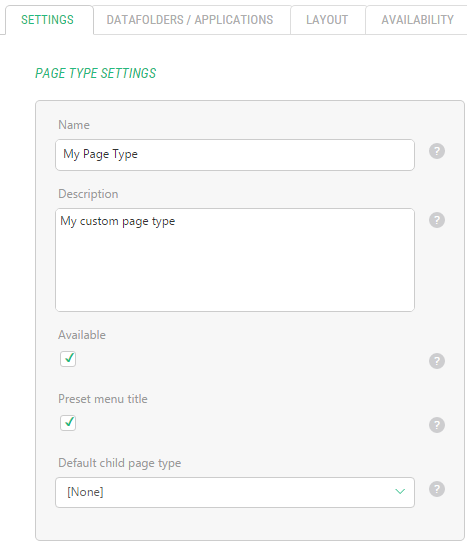Click the Name field label
This screenshot has width=467, height=543.
[x=74, y=125]
